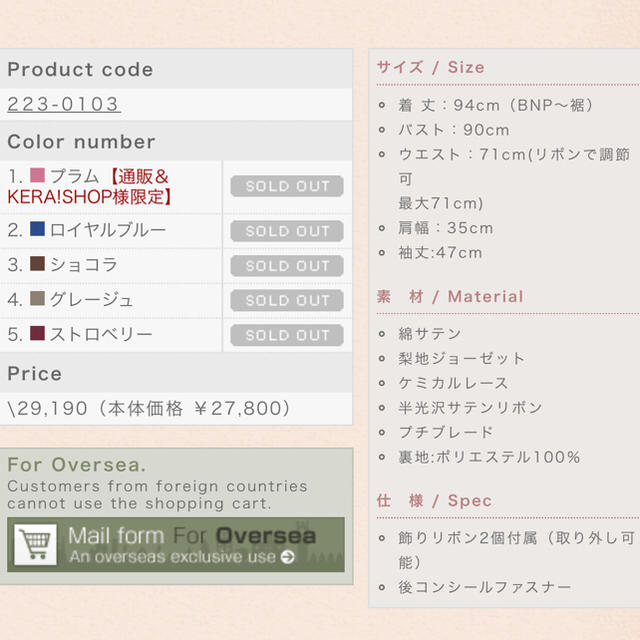Click the 'Price' heading

[x=35, y=373]
